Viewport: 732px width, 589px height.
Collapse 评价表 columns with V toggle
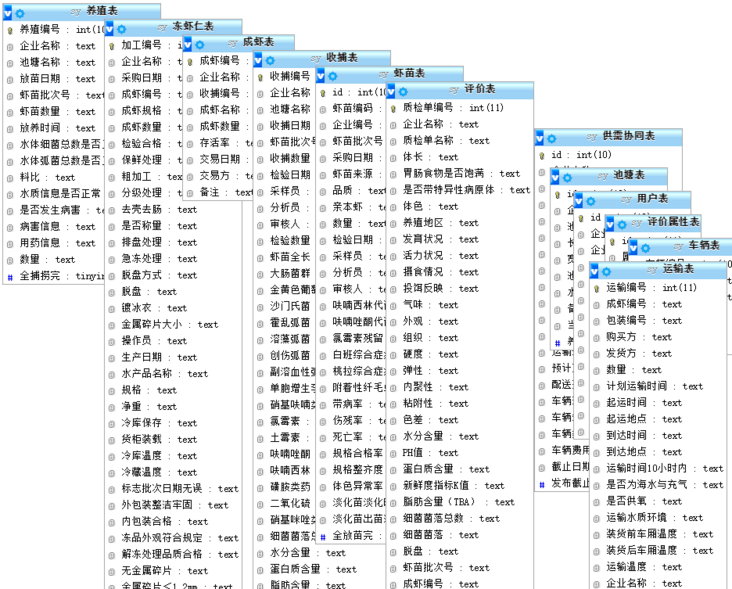391,91
